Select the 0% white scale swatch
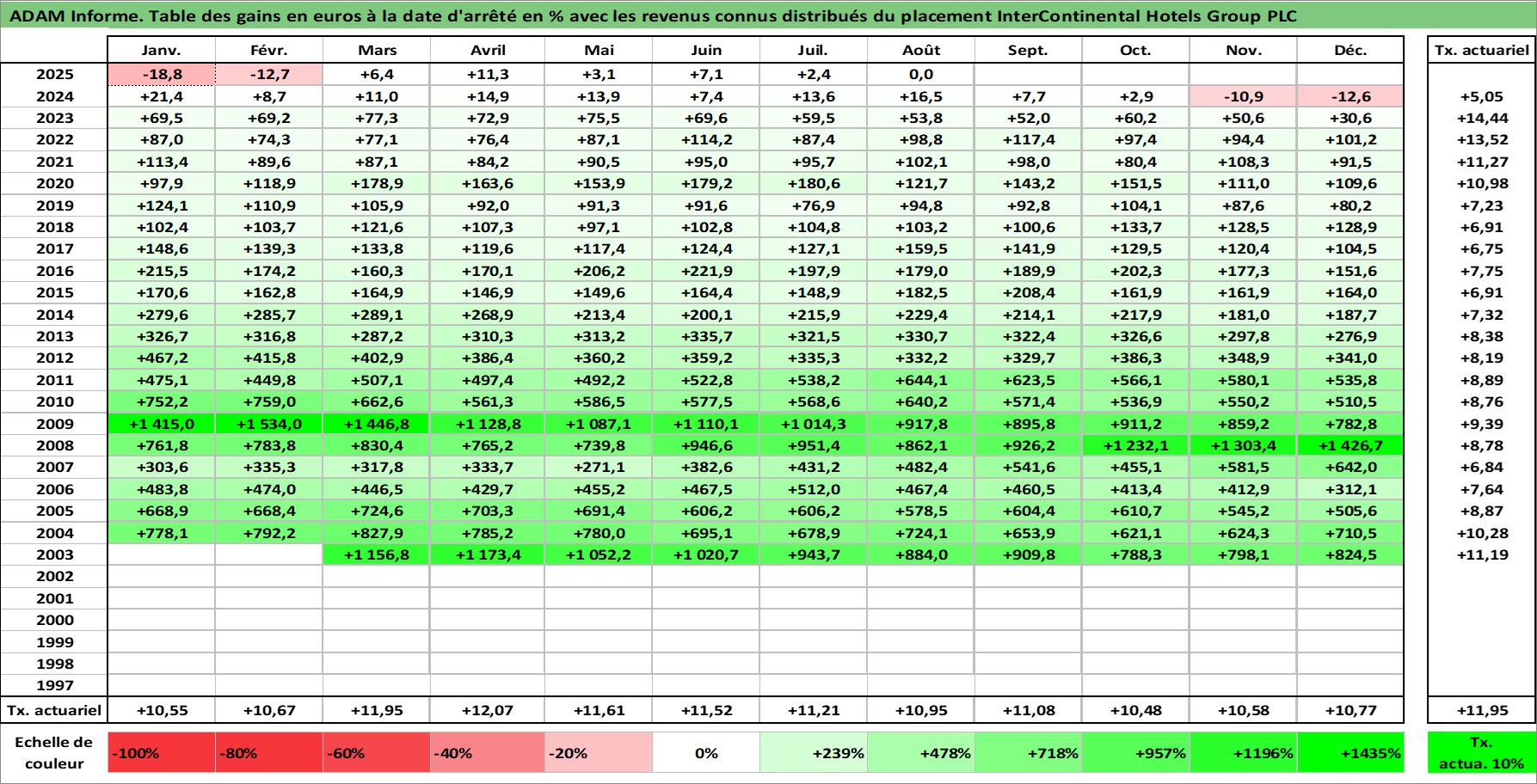1537x784 pixels. click(705, 752)
